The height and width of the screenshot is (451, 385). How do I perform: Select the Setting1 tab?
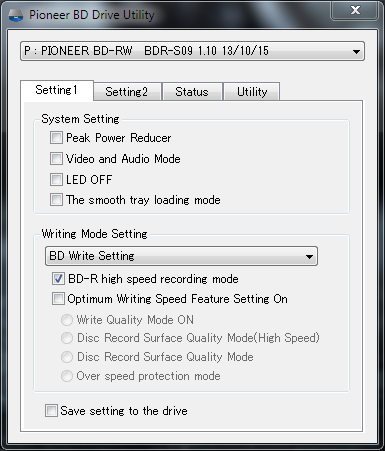coord(57,90)
